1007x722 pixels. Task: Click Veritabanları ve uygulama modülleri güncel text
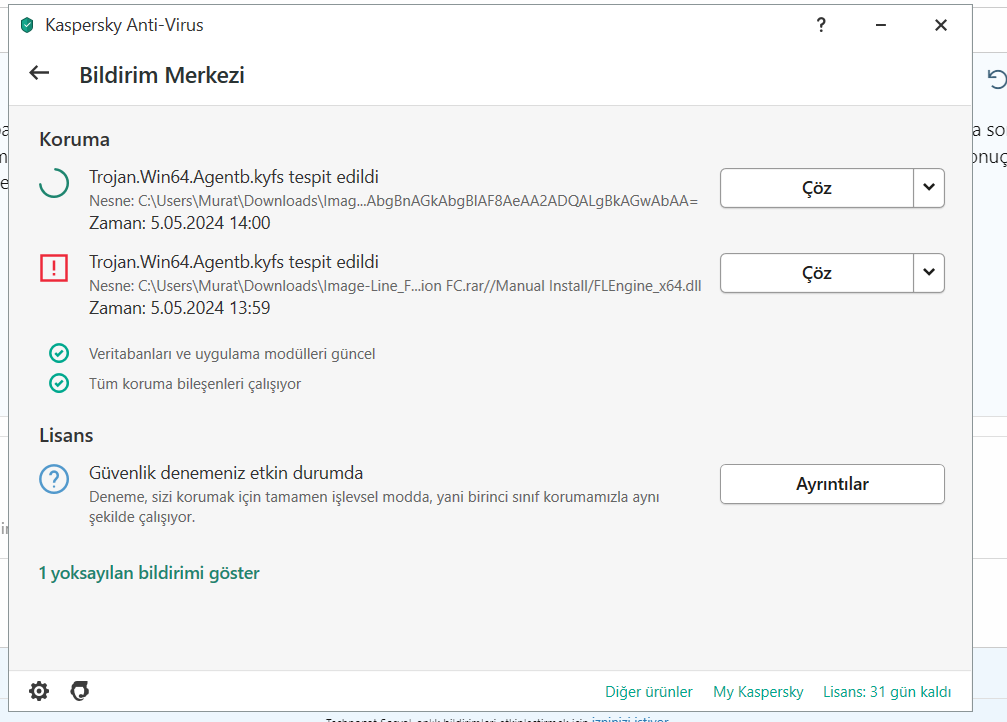(232, 354)
